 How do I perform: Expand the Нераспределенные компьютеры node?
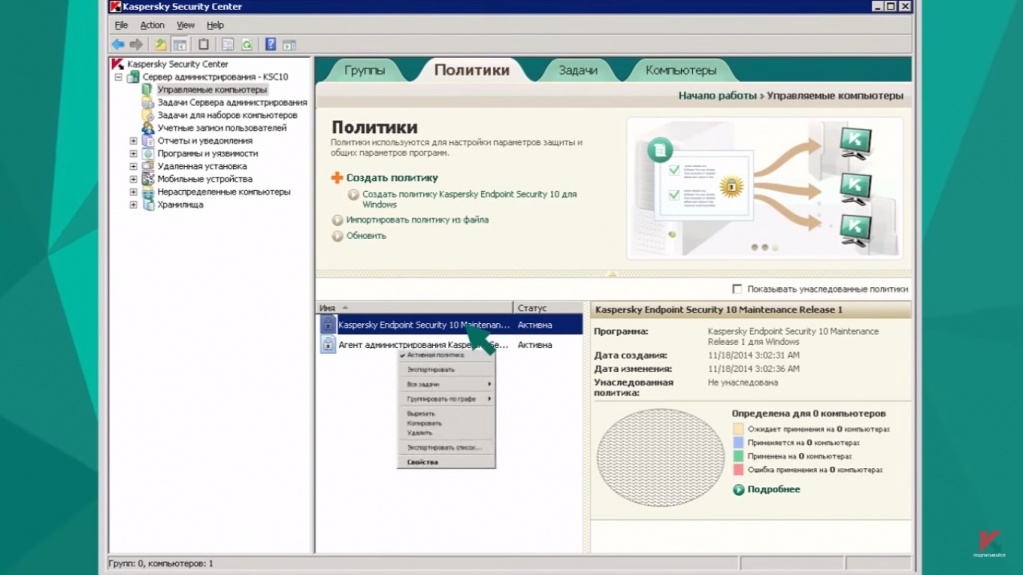(133, 192)
